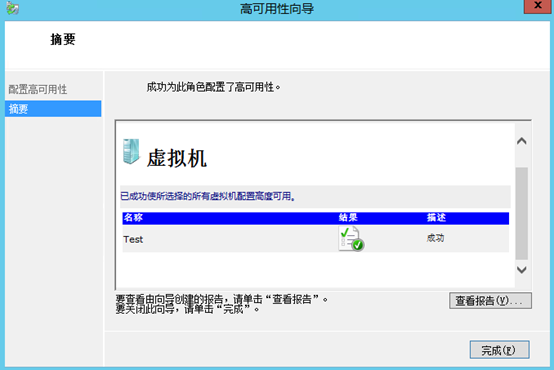Click the blue 已成功使所选择的所有虚拟机 message

click(208, 196)
